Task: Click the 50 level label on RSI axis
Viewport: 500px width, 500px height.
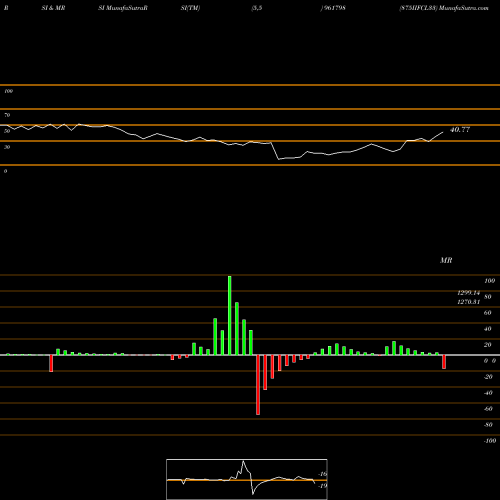Action: coord(7,131)
